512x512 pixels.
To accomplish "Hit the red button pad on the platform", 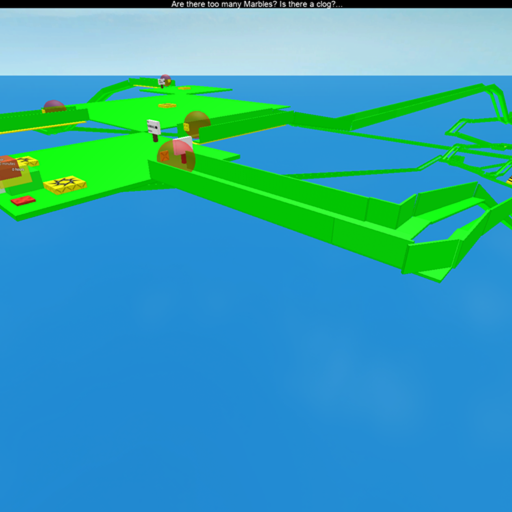I will point(23,200).
